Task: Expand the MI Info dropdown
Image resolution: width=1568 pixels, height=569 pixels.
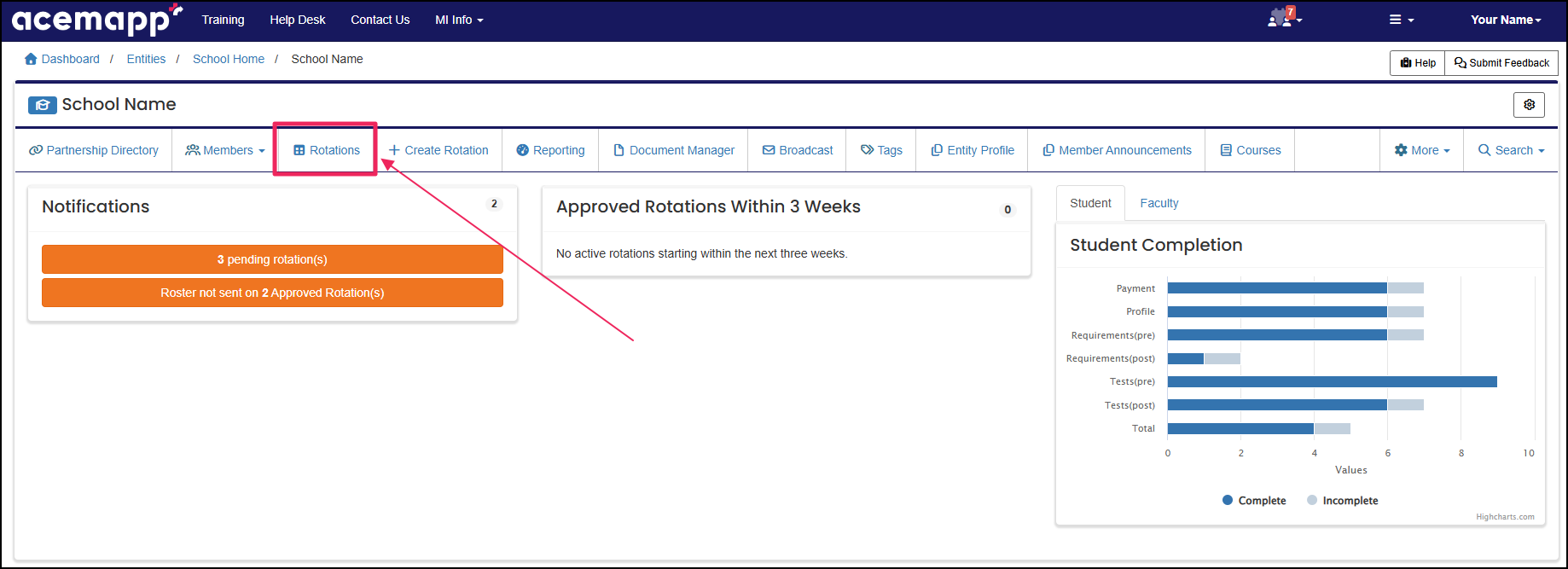Action: 459,20
